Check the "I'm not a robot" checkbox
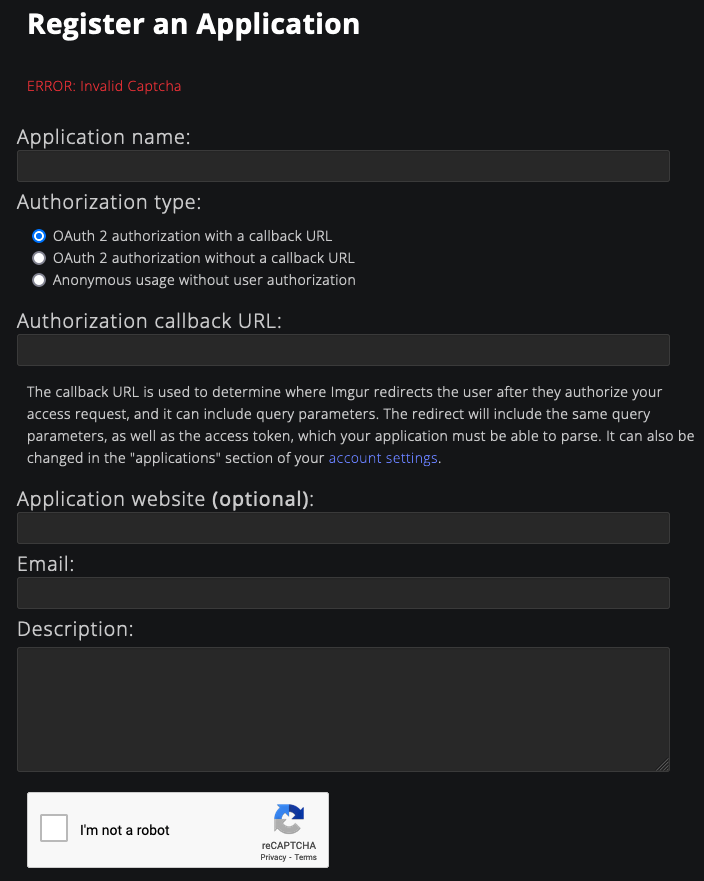 (54, 829)
